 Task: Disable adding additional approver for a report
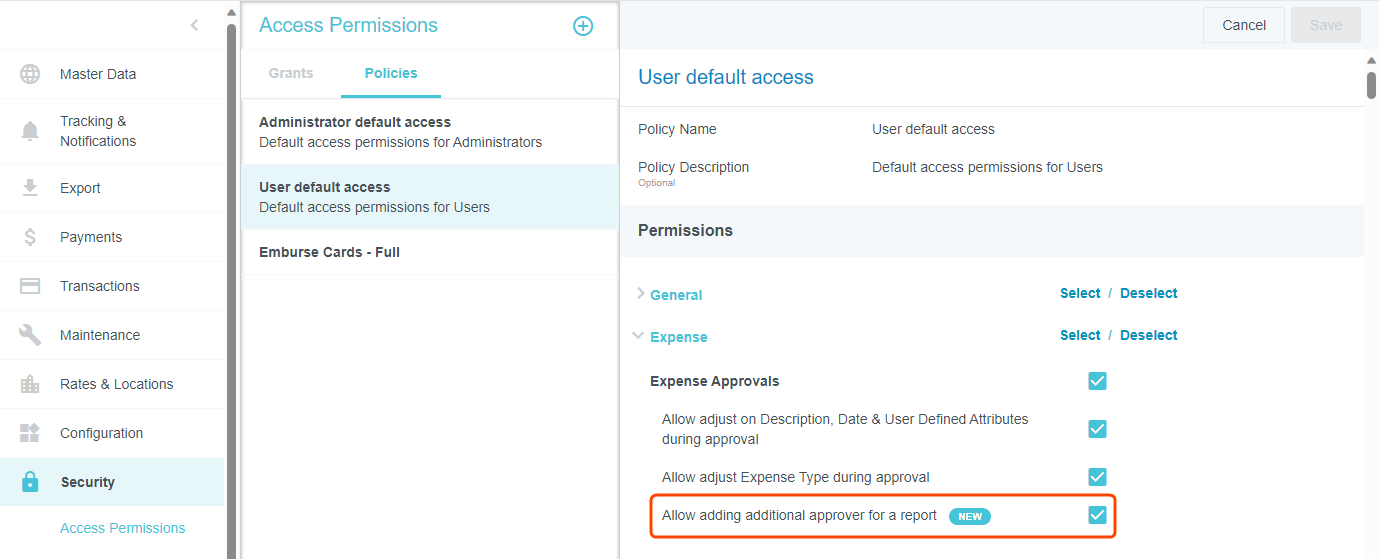tap(1097, 515)
